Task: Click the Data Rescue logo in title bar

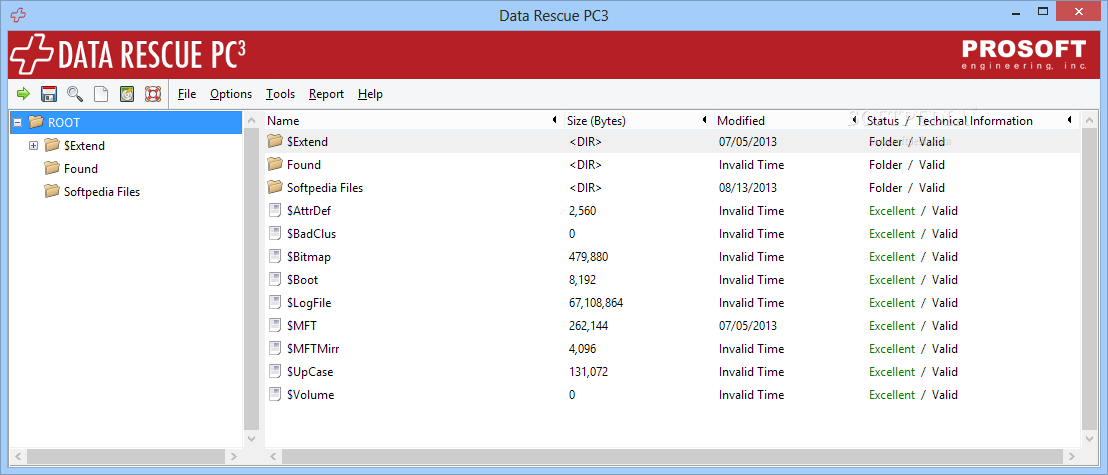Action: pyautogui.click(x=20, y=14)
